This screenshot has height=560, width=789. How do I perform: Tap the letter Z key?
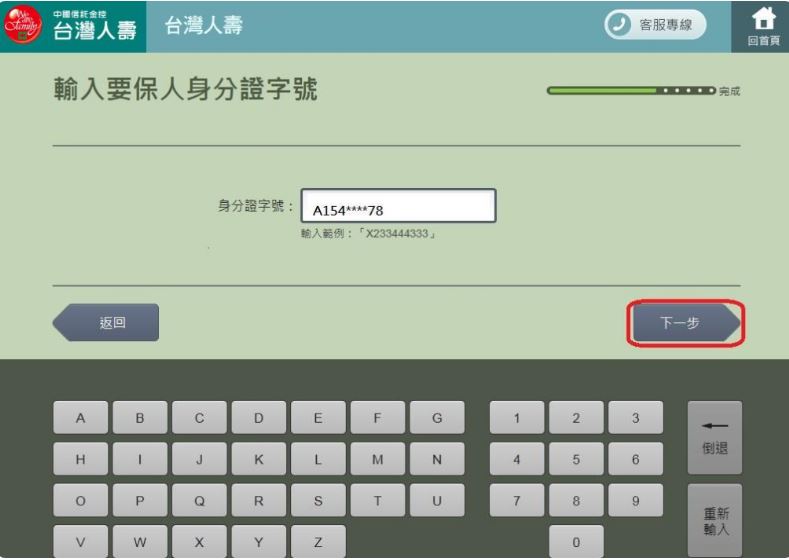316,542
